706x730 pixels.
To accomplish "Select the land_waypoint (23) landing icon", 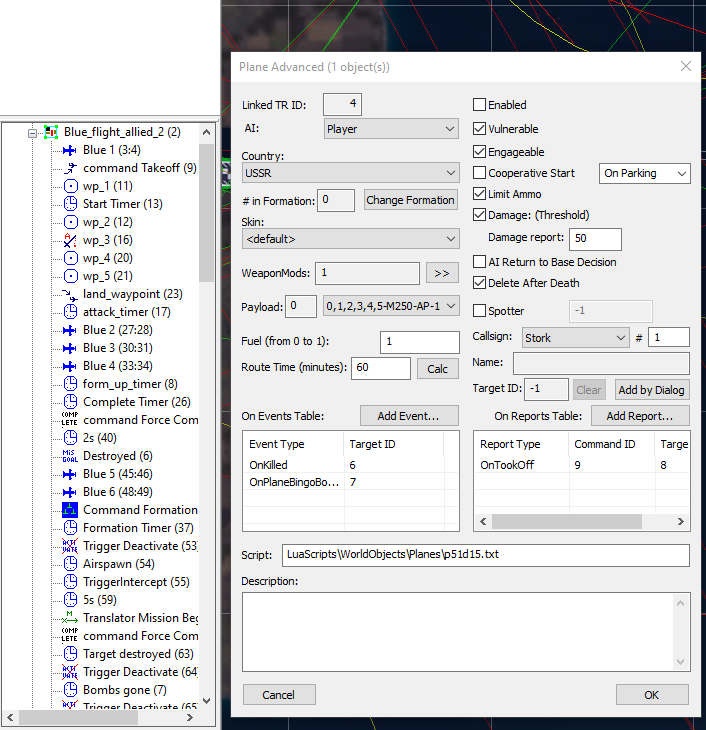I will pos(70,294).
